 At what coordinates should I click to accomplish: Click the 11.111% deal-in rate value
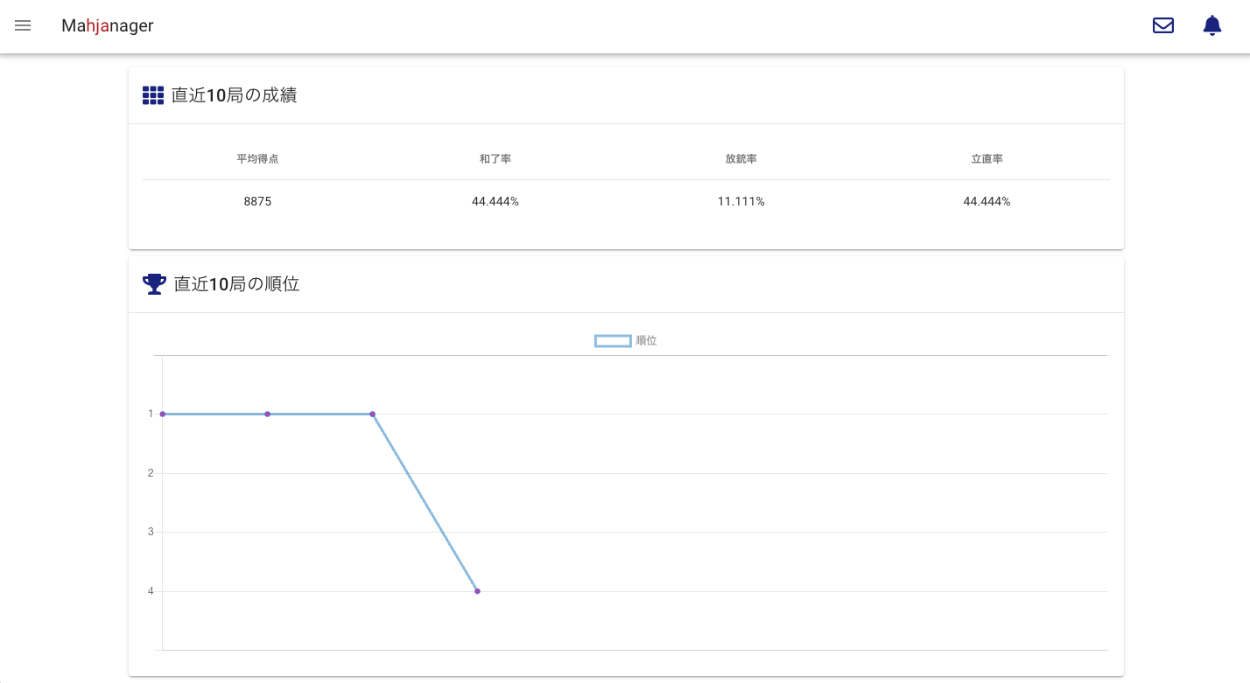[x=741, y=202]
